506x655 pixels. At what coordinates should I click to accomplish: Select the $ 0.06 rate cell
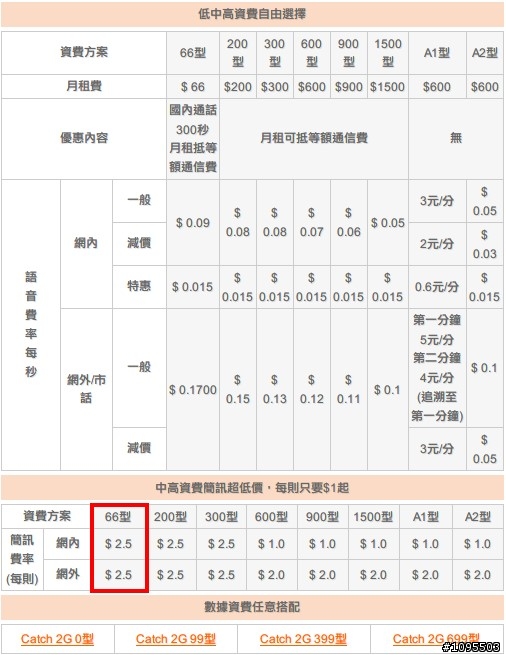[x=348, y=223]
